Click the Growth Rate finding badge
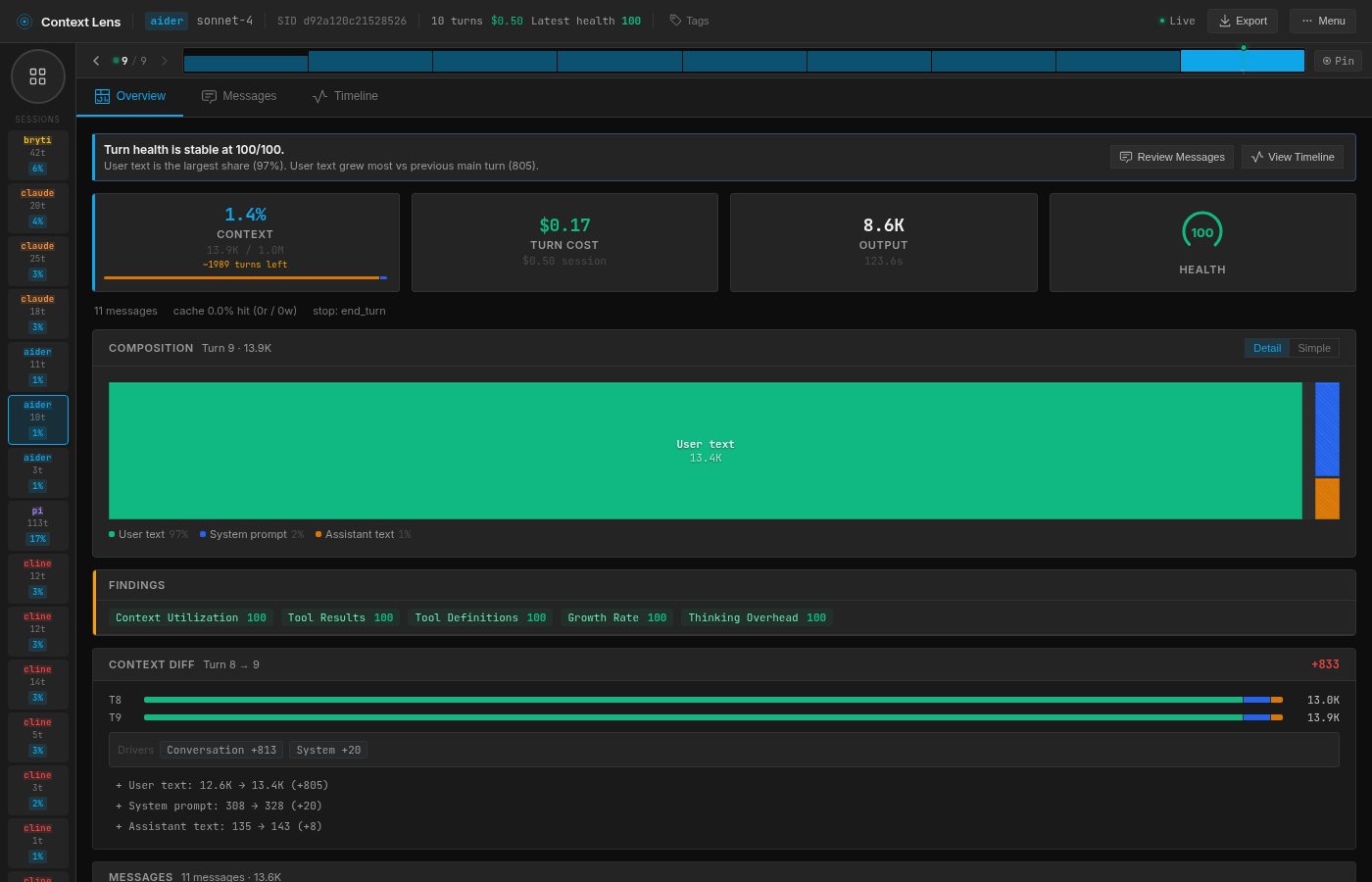Screen dimensions: 1372x882 (617, 617)
